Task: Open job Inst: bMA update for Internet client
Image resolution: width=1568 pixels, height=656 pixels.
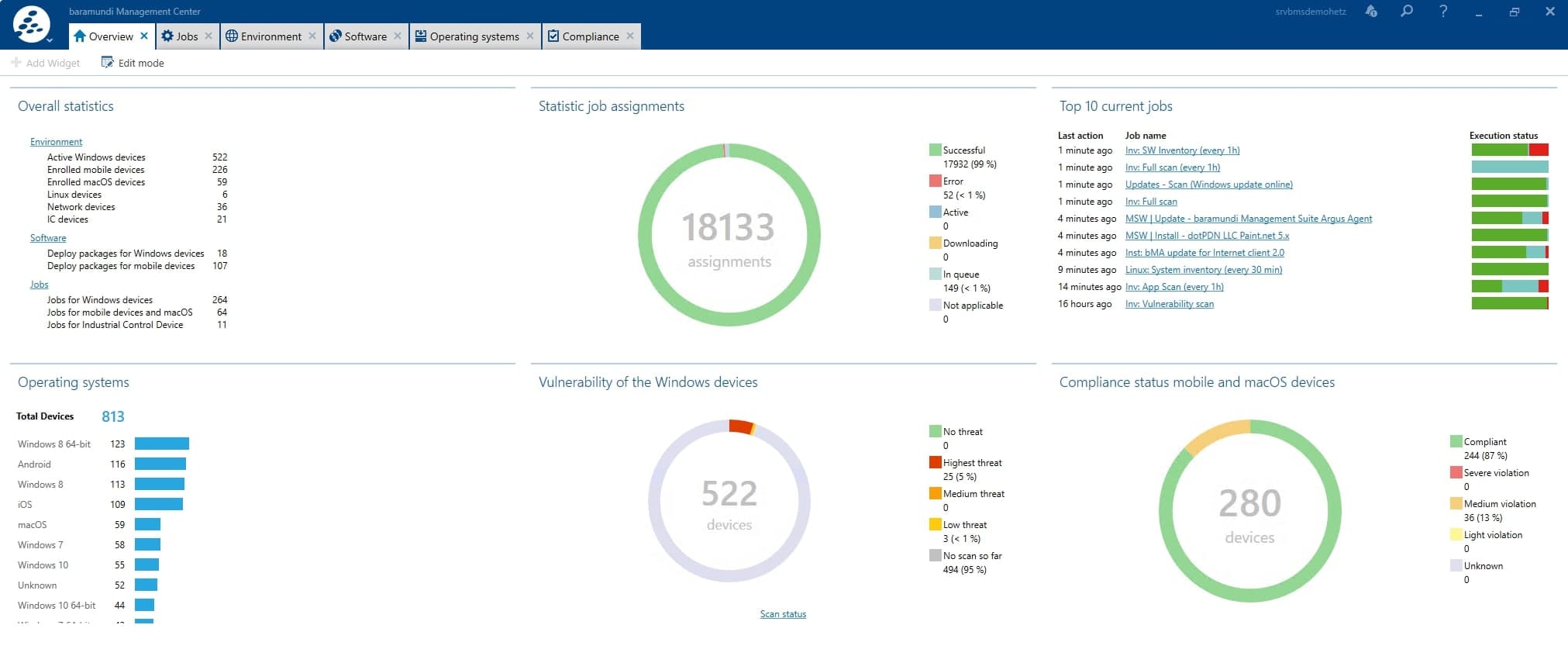Action: [1204, 253]
